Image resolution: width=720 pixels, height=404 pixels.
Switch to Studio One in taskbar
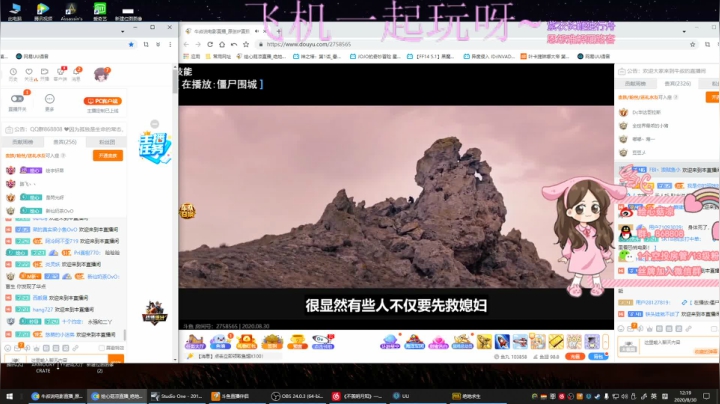pos(177,396)
